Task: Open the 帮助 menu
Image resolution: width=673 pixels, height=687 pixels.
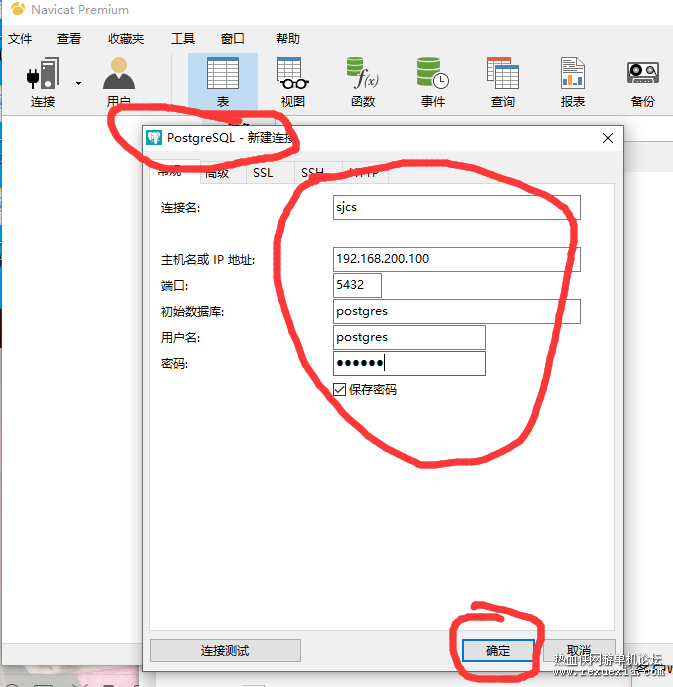Action: pos(288,39)
